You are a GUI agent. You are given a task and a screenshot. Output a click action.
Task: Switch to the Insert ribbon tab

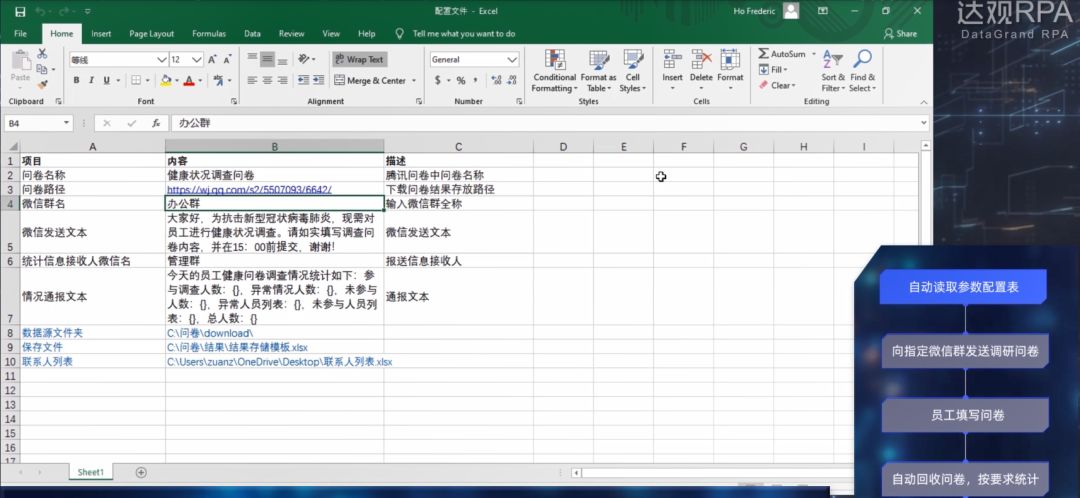(x=101, y=34)
